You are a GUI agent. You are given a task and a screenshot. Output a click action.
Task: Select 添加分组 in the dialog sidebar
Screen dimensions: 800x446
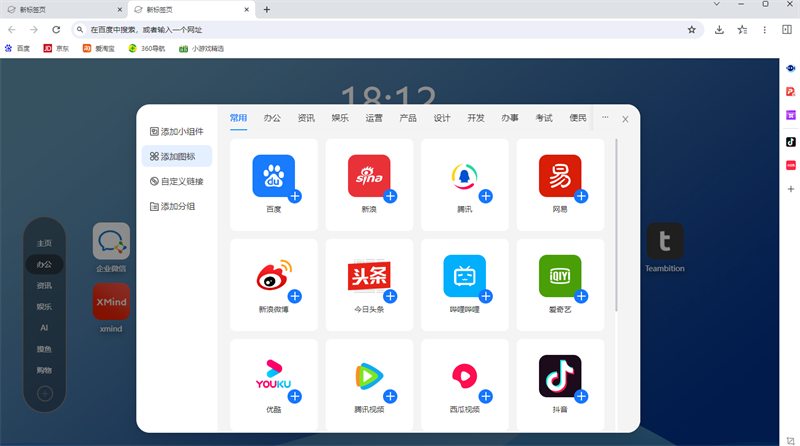[x=177, y=206]
